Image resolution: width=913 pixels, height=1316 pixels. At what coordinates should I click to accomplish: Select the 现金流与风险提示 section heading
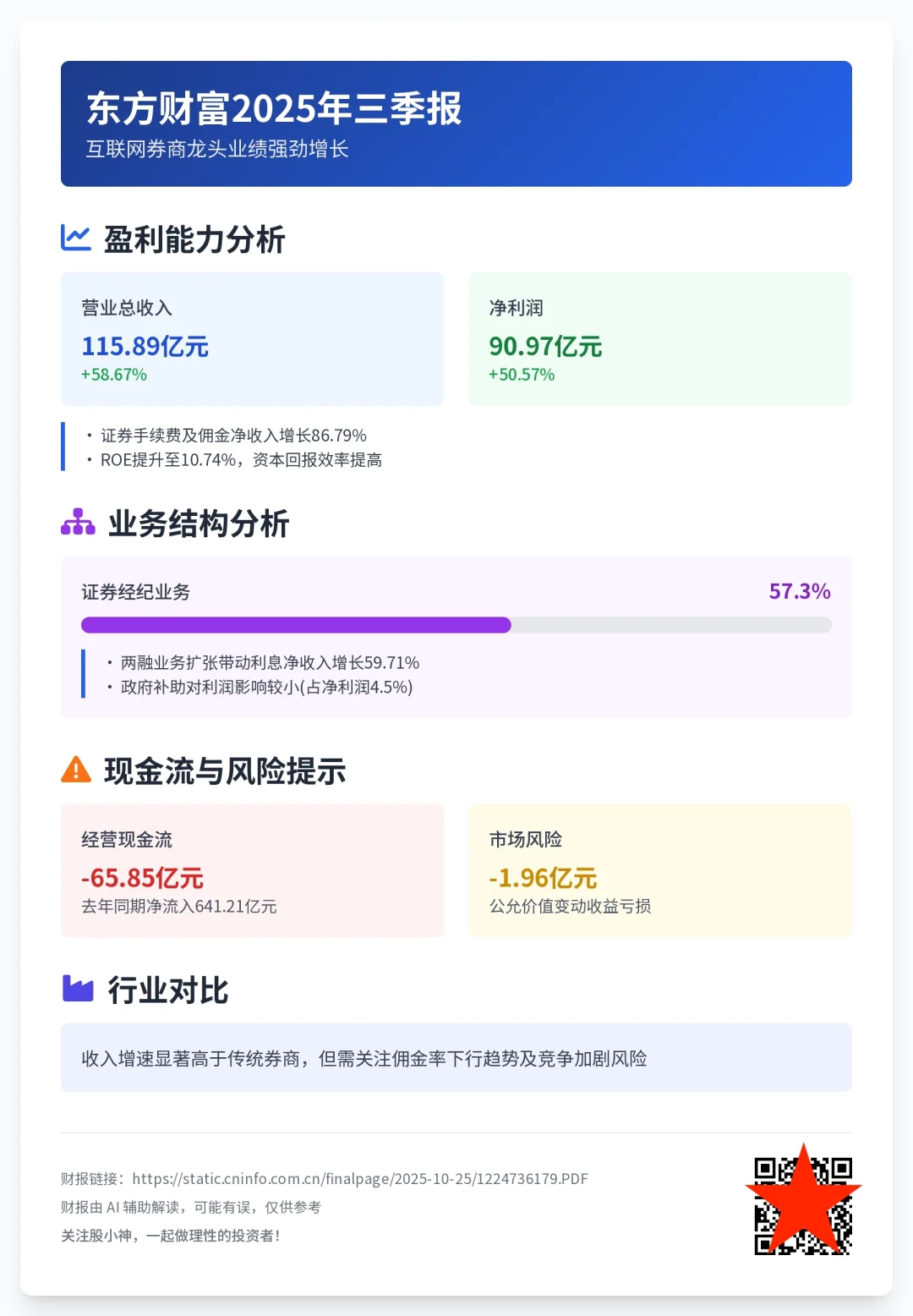pyautogui.click(x=226, y=771)
